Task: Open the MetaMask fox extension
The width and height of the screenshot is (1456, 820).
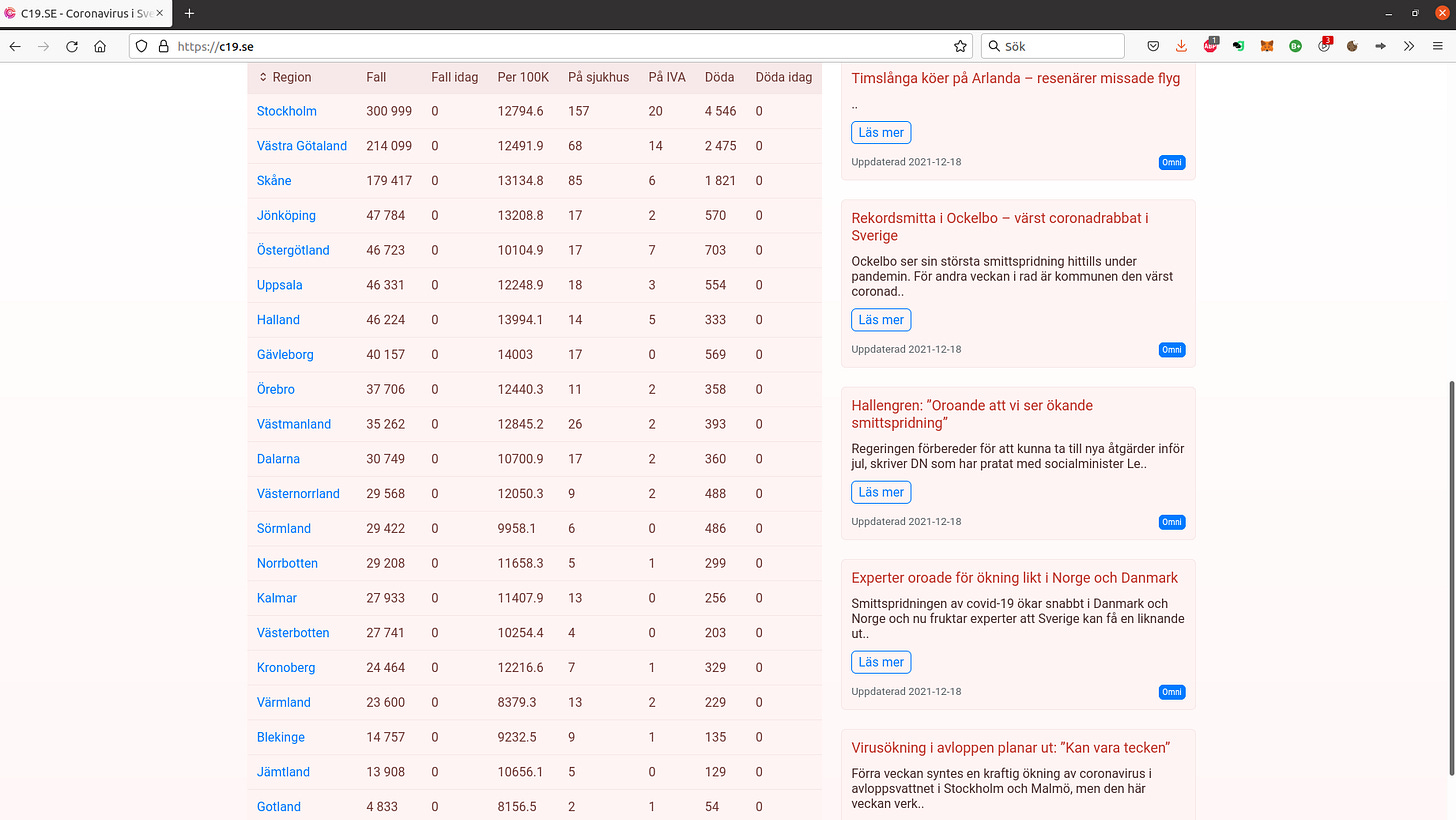Action: (1267, 46)
